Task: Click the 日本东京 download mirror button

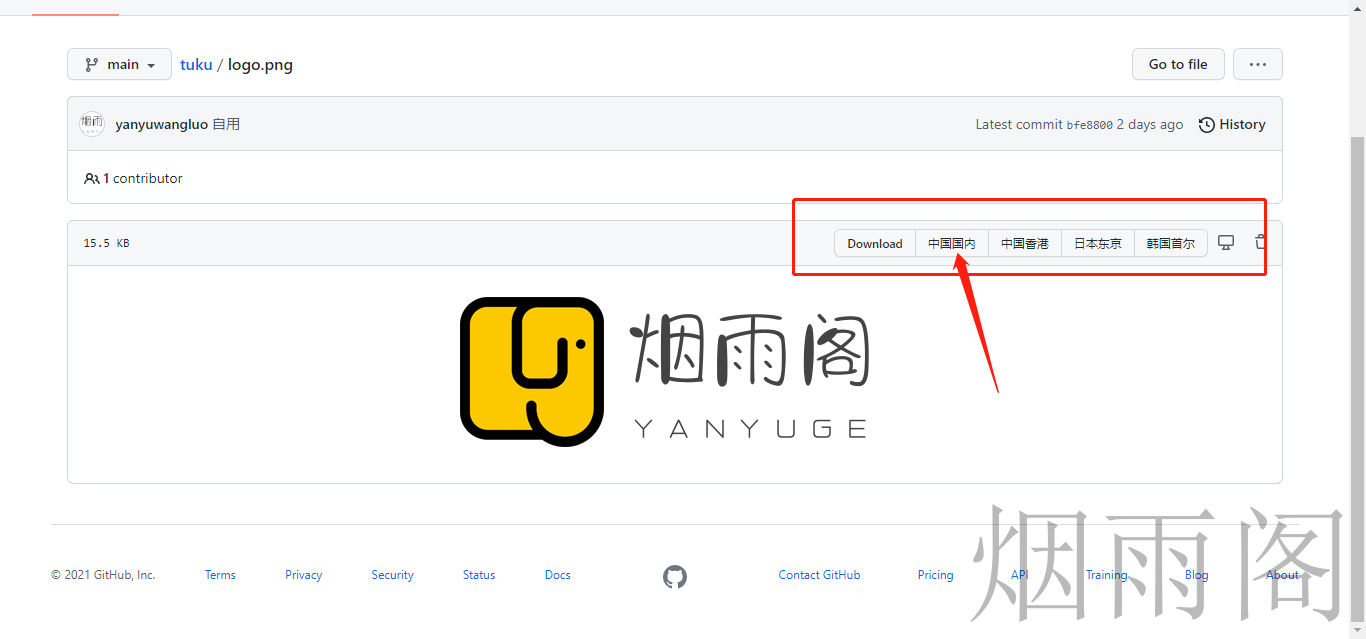Action: click(x=1098, y=243)
